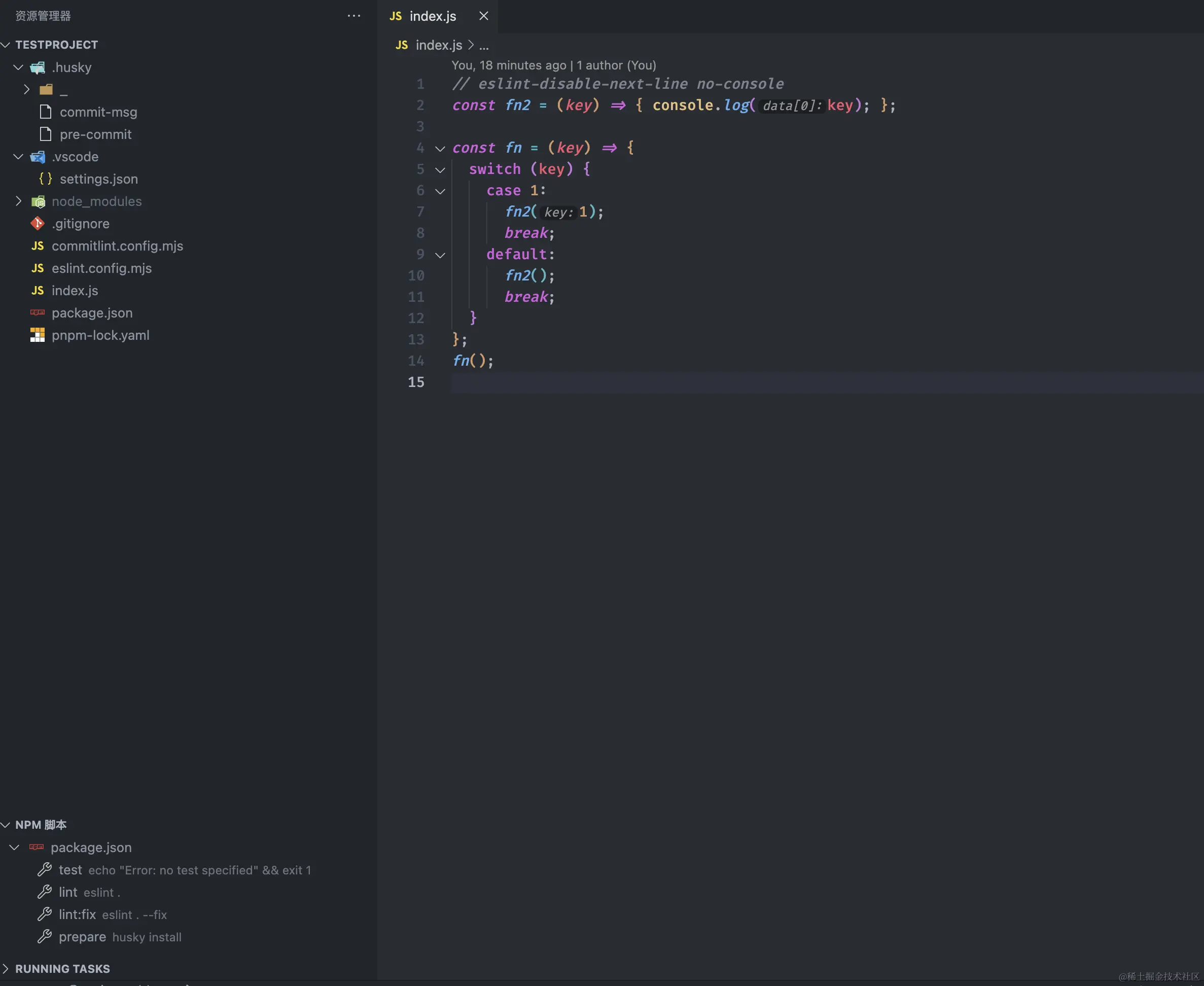This screenshot has height=986, width=1204.
Task: Collapse the .husky folder
Action: click(18, 67)
